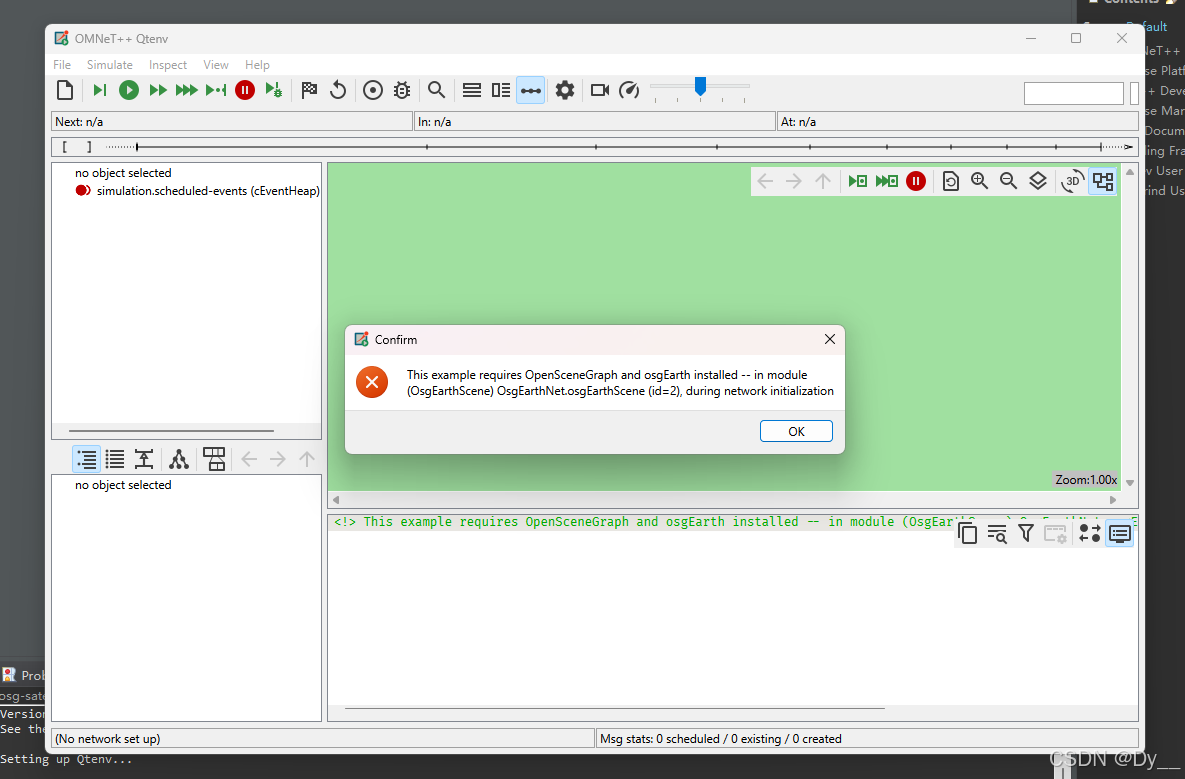Find text in log icon
The image size is (1185, 779).
click(x=997, y=533)
